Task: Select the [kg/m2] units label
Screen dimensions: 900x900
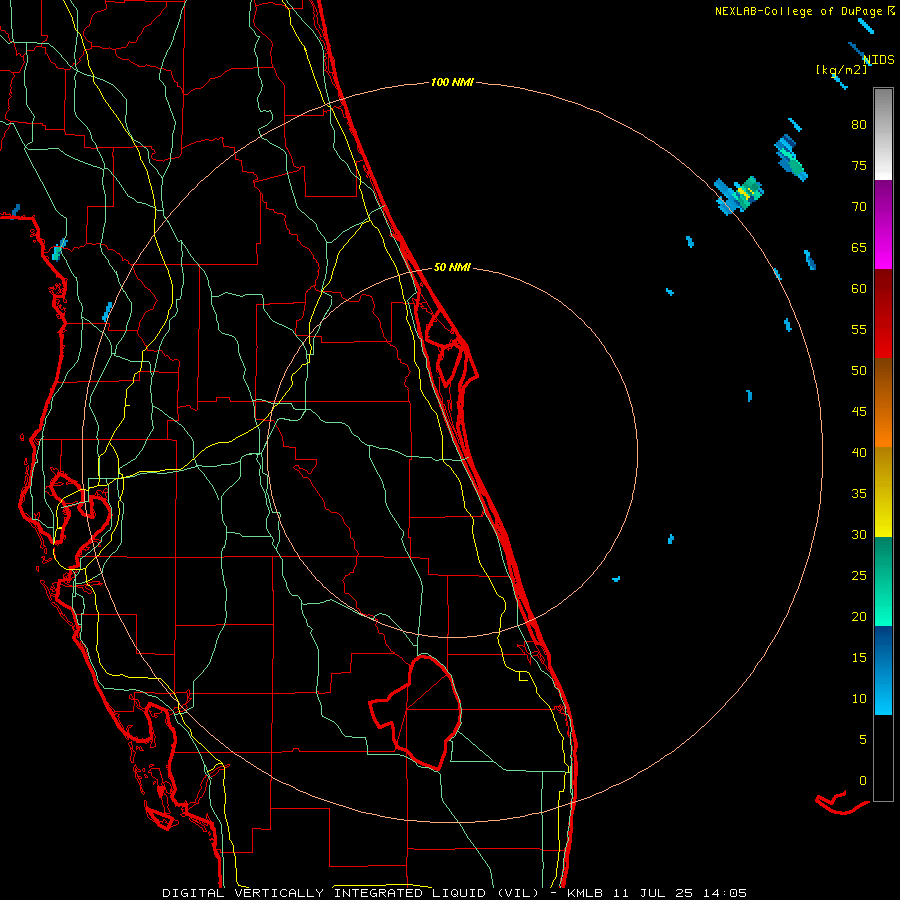Action: click(x=841, y=70)
